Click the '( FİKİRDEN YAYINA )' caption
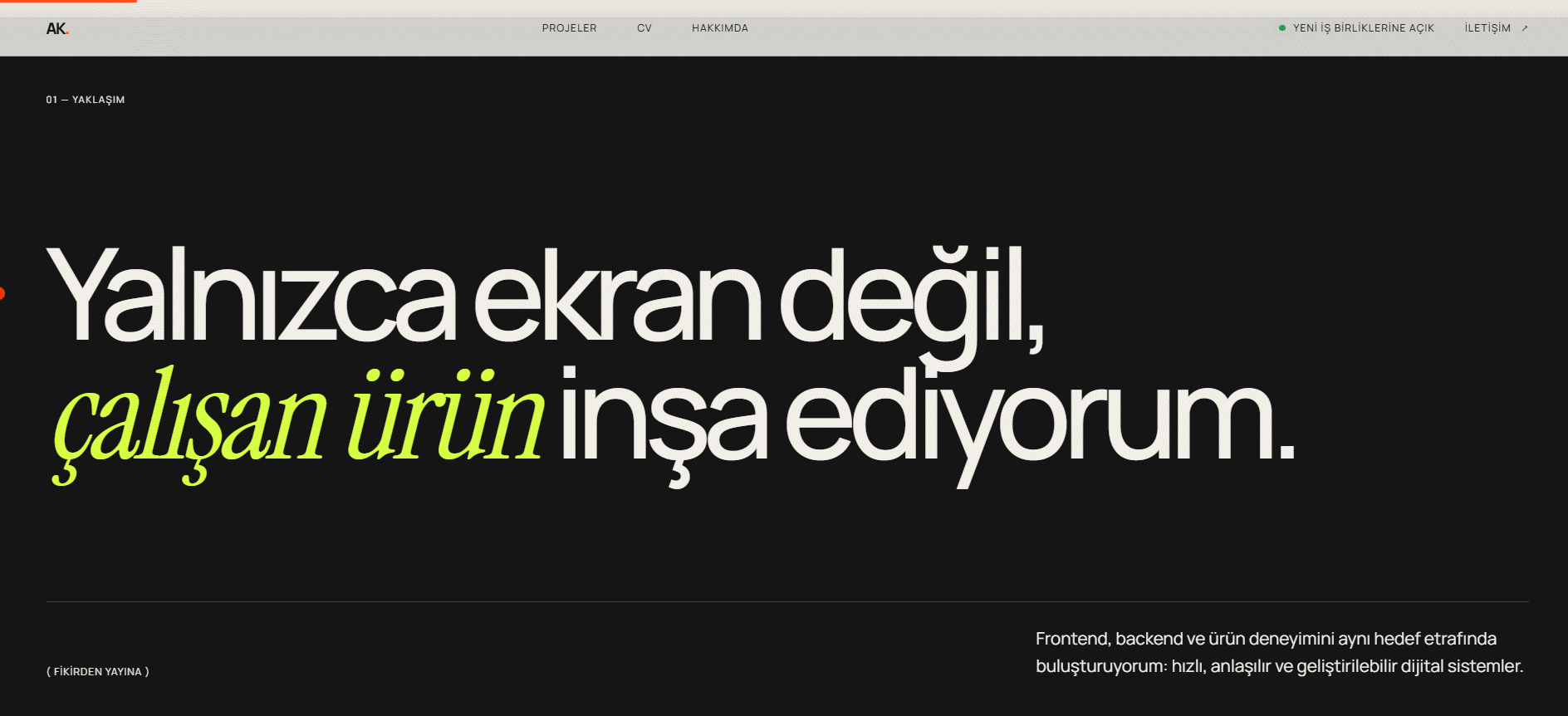Image resolution: width=1568 pixels, height=716 pixels. click(98, 671)
